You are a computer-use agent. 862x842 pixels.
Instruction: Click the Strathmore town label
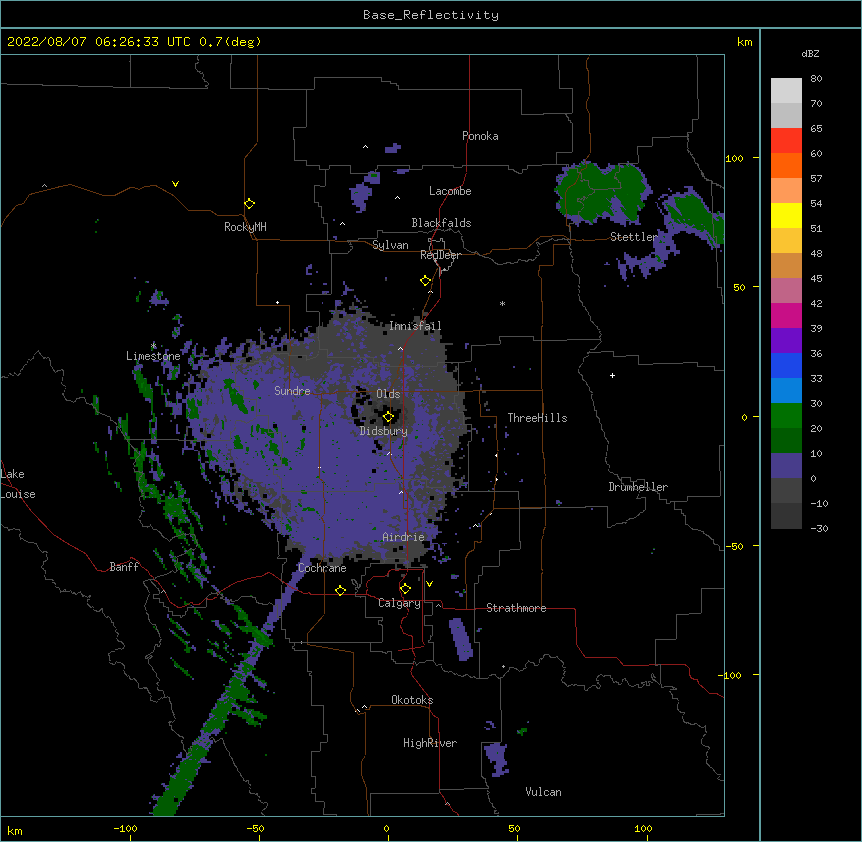pyautogui.click(x=516, y=608)
